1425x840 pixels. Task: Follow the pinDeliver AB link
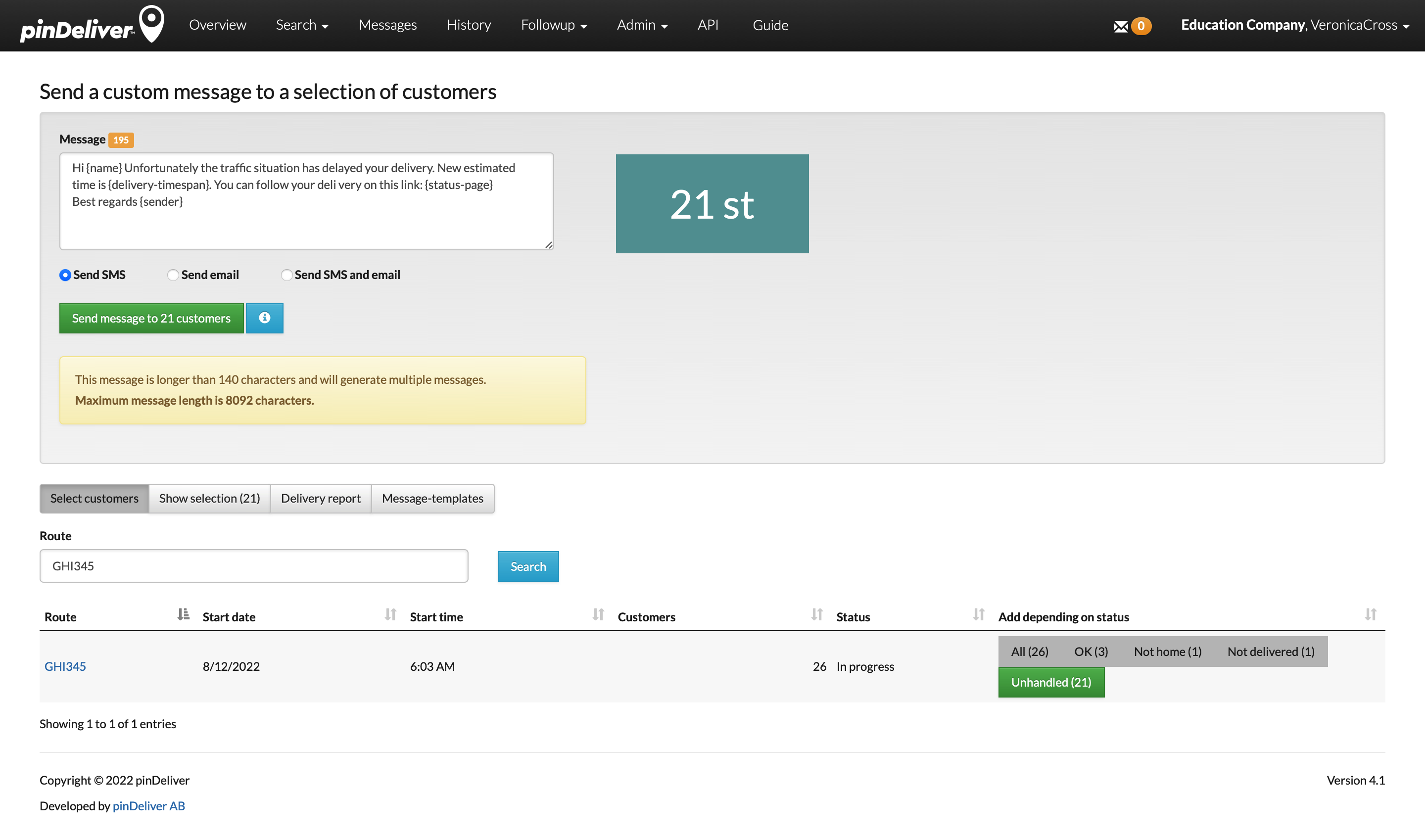click(149, 805)
